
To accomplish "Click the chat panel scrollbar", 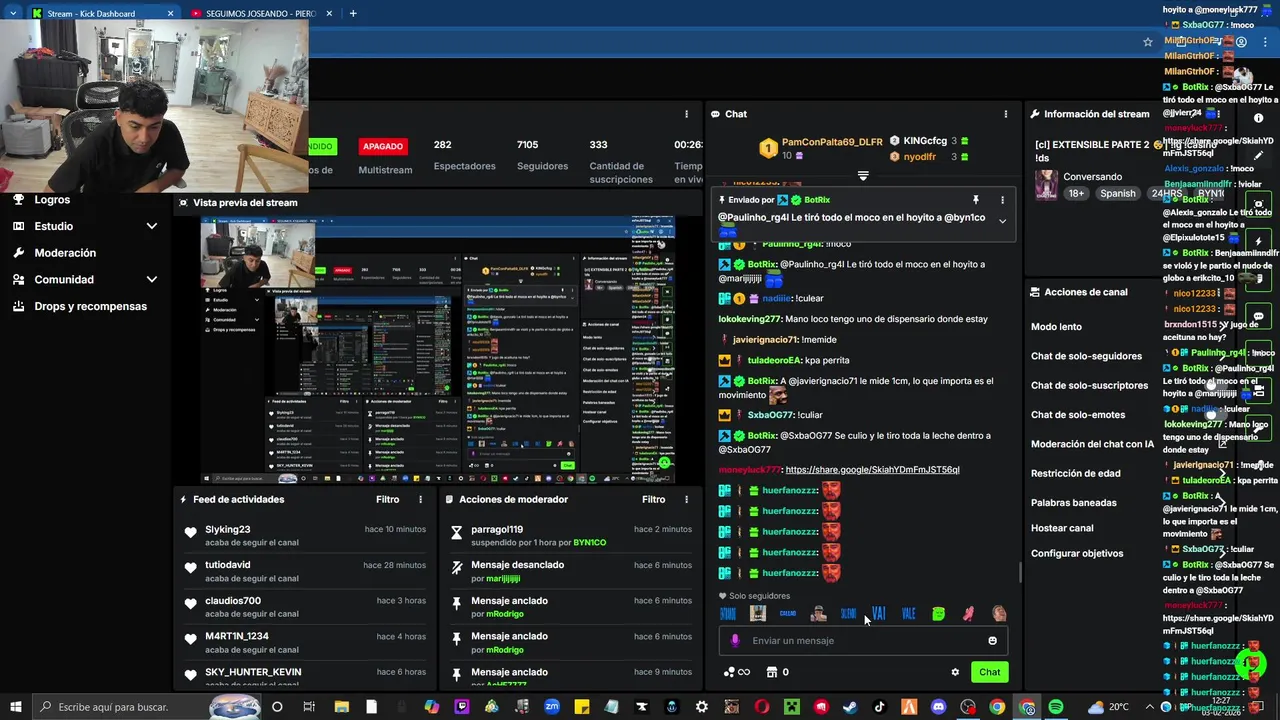I will pyautogui.click(x=1019, y=573).
